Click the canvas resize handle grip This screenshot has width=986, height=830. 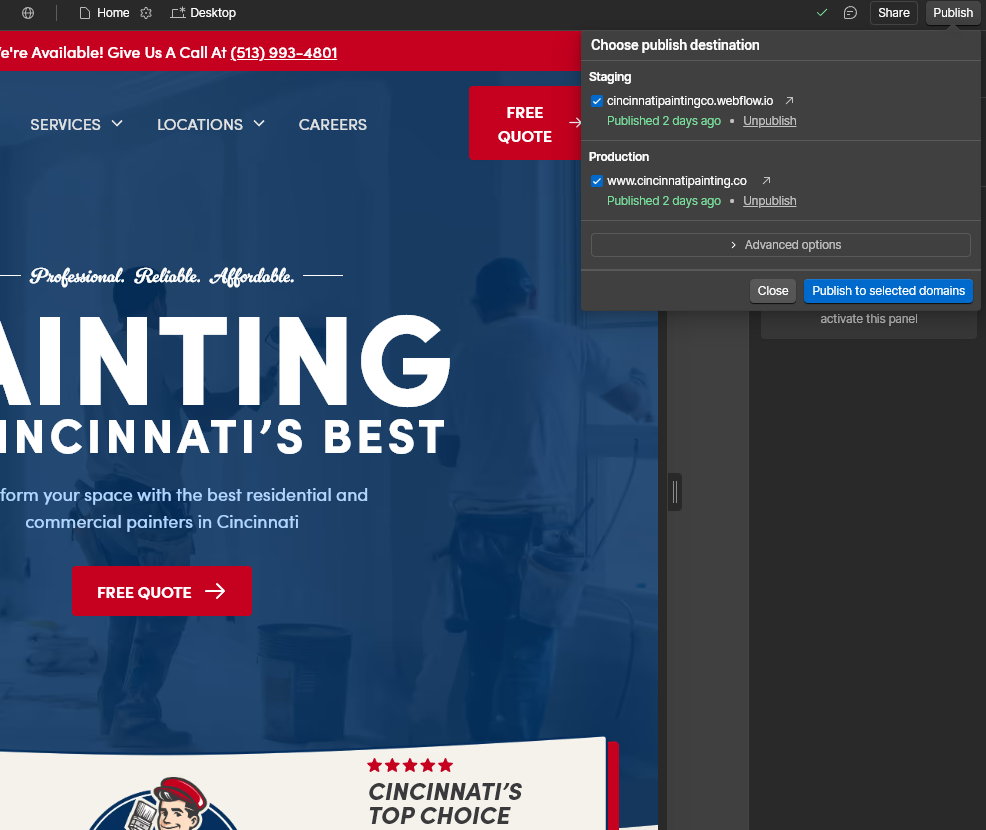coord(675,492)
